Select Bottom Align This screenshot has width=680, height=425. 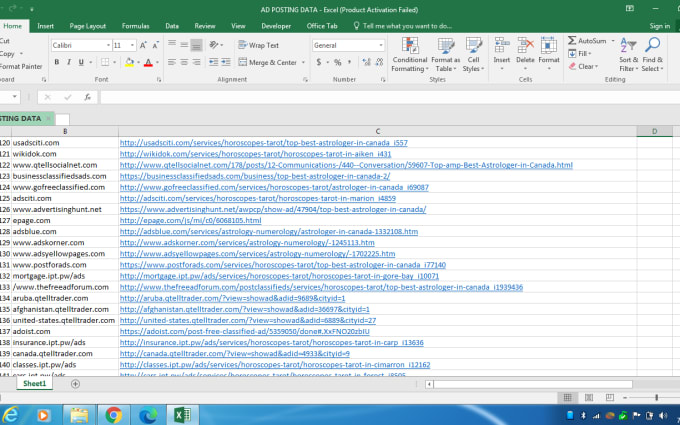[196, 45]
